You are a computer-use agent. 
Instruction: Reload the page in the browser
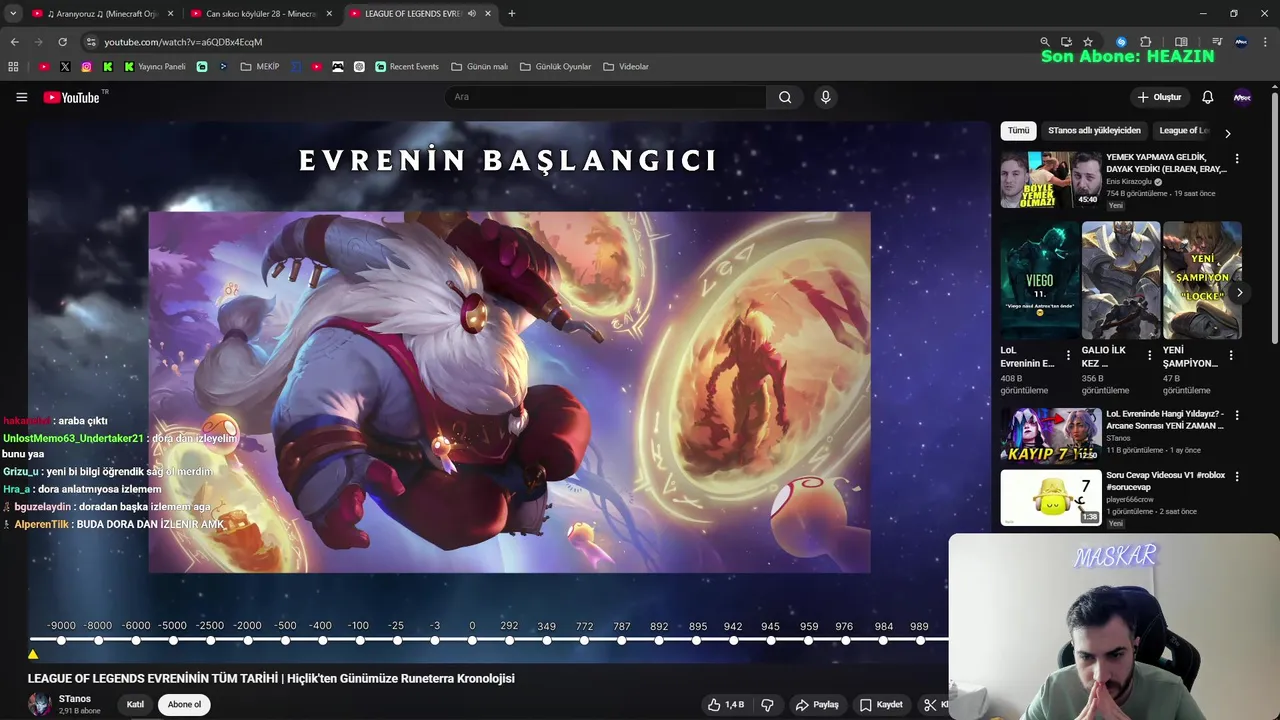tap(62, 42)
